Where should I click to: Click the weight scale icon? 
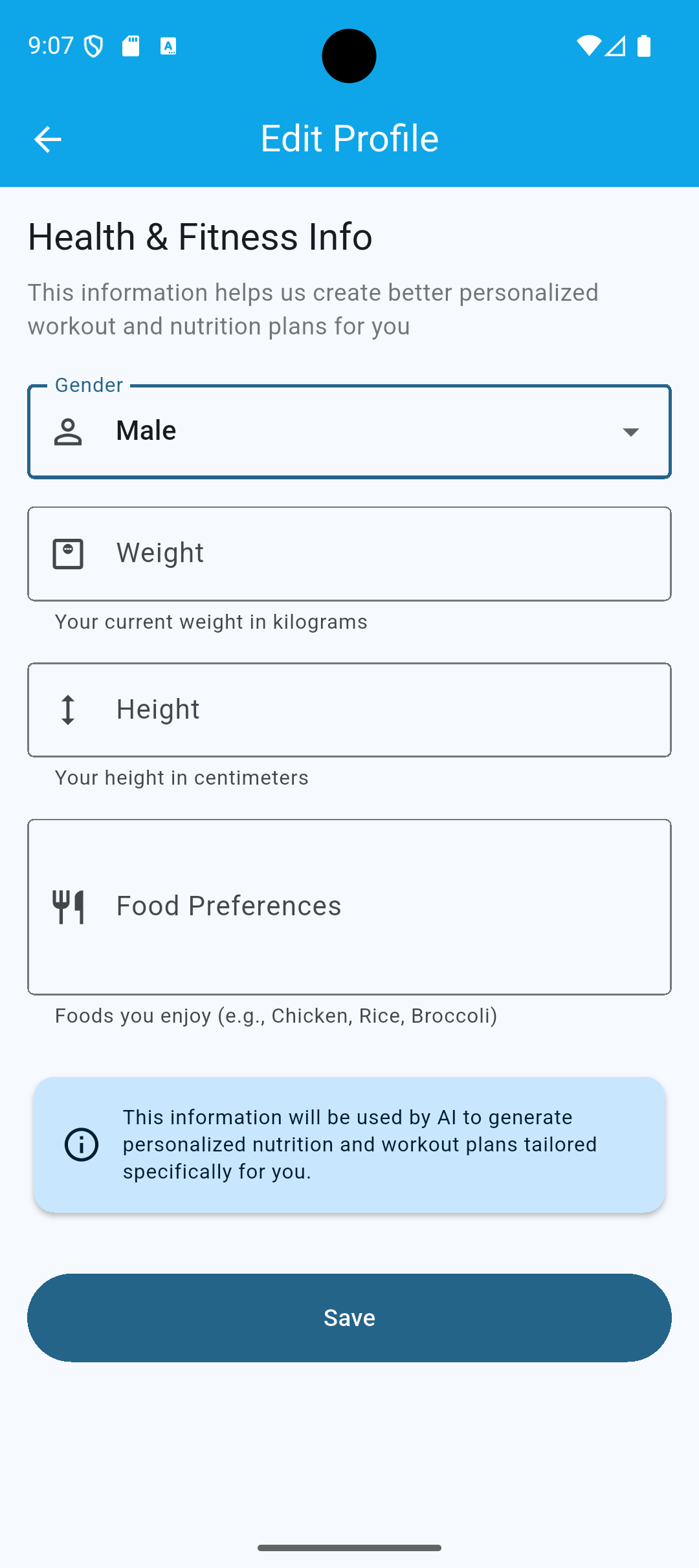click(x=68, y=554)
